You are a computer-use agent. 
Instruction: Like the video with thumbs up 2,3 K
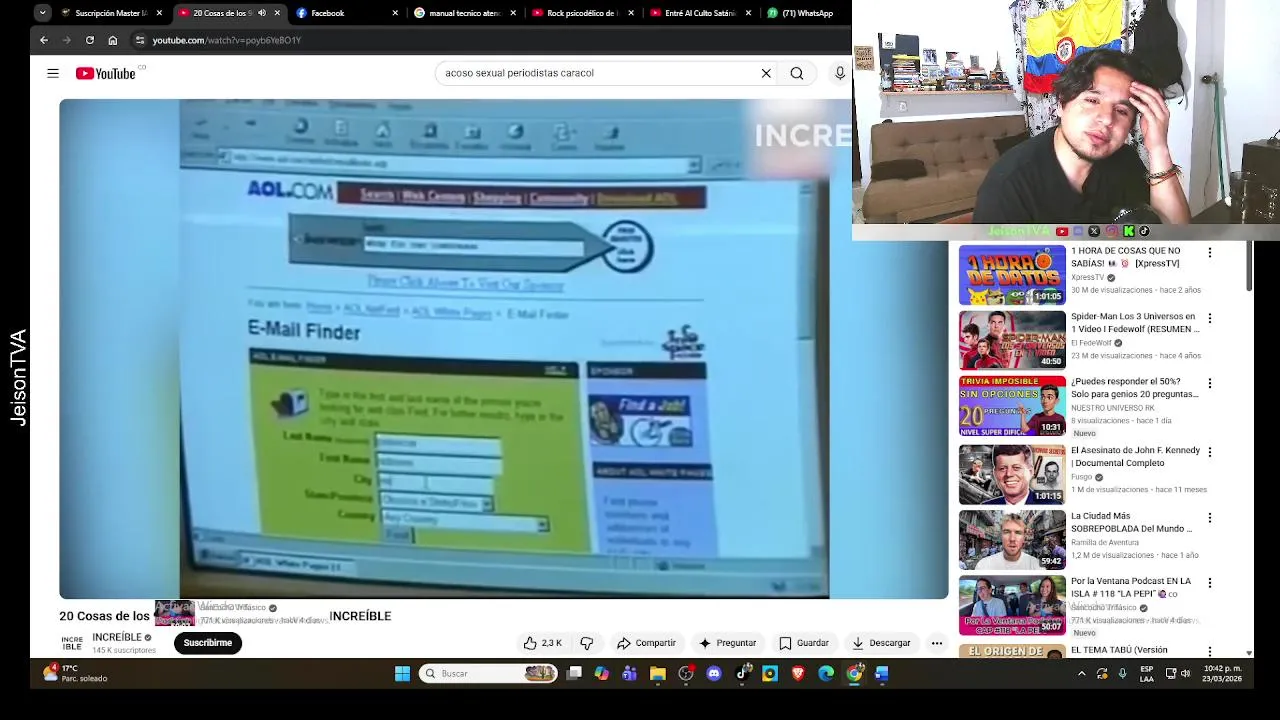coord(542,643)
